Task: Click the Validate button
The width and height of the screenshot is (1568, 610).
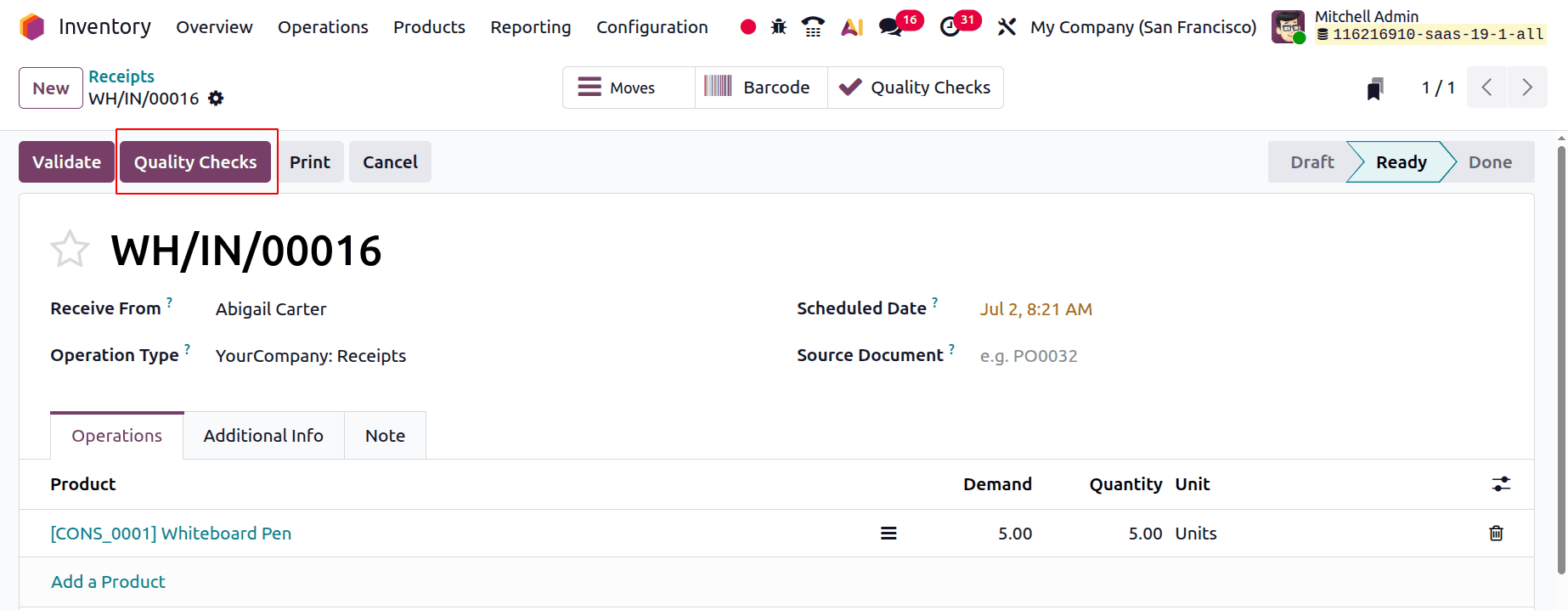Action: tap(66, 162)
